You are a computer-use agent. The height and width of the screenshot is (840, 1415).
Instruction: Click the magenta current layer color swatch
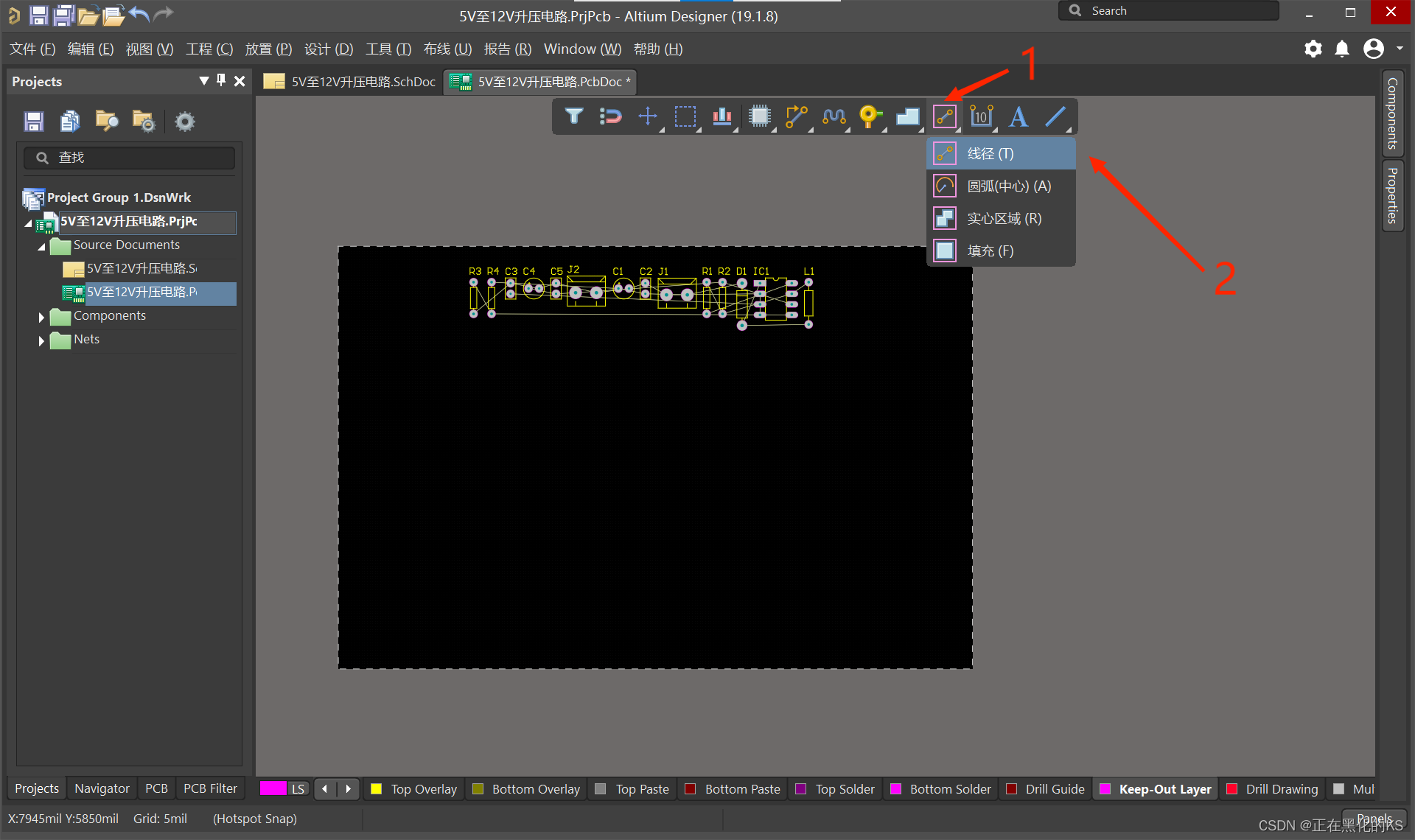[273, 788]
